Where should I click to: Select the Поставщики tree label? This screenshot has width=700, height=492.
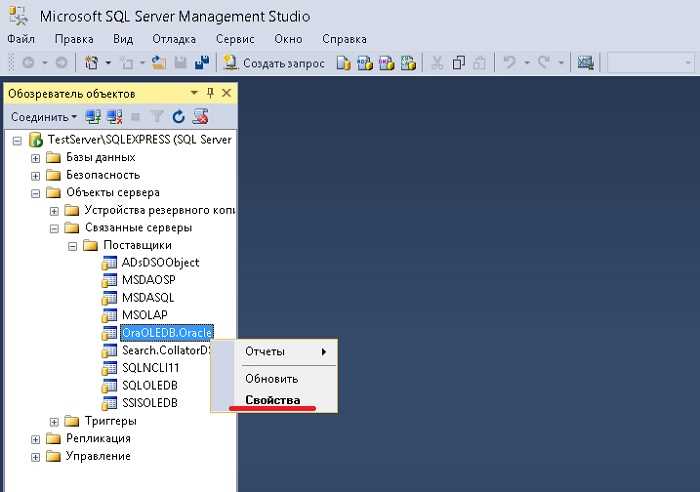click(138, 245)
